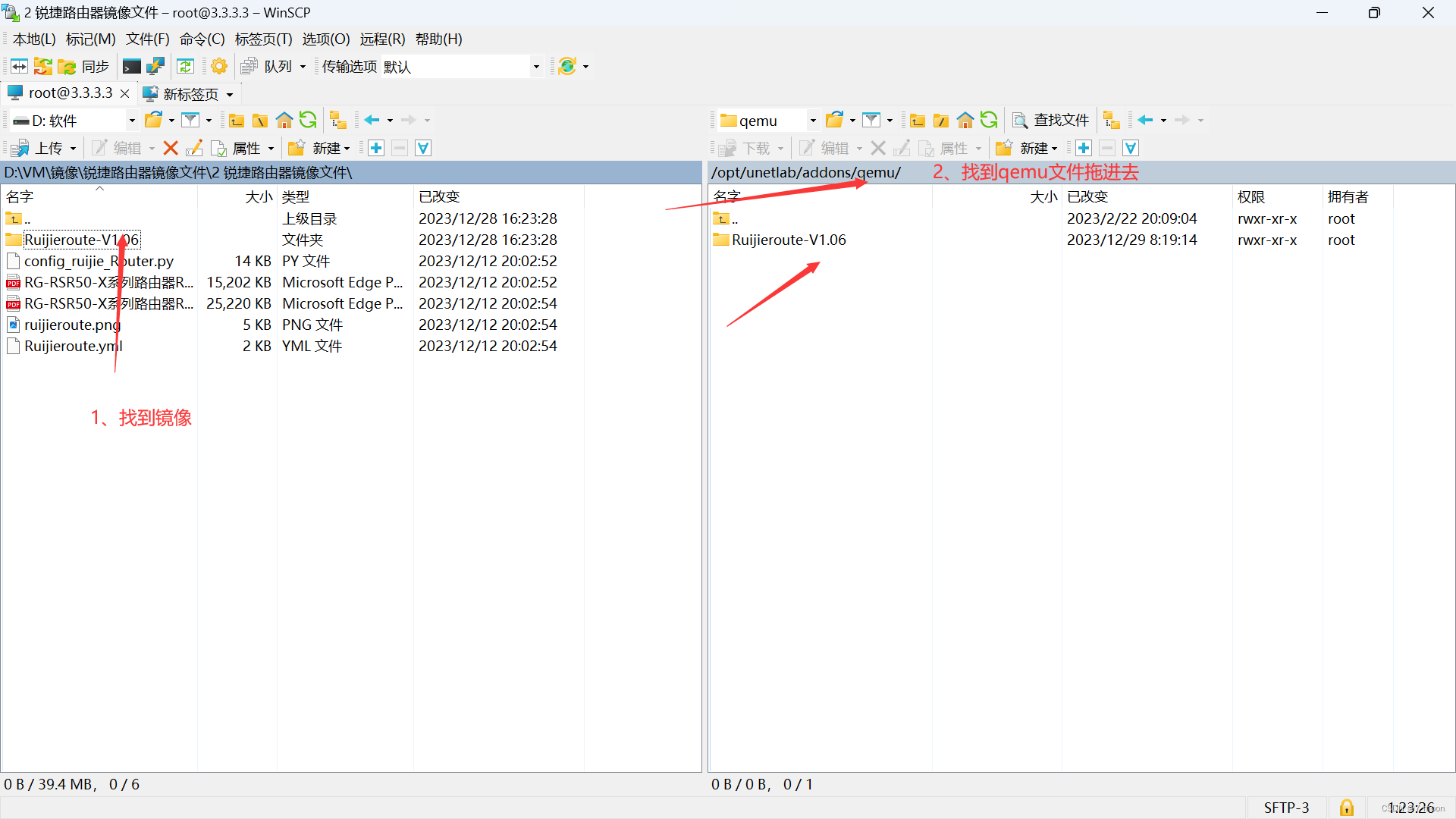
Task: Select Ruijieroute.yml file
Action: coord(73,346)
